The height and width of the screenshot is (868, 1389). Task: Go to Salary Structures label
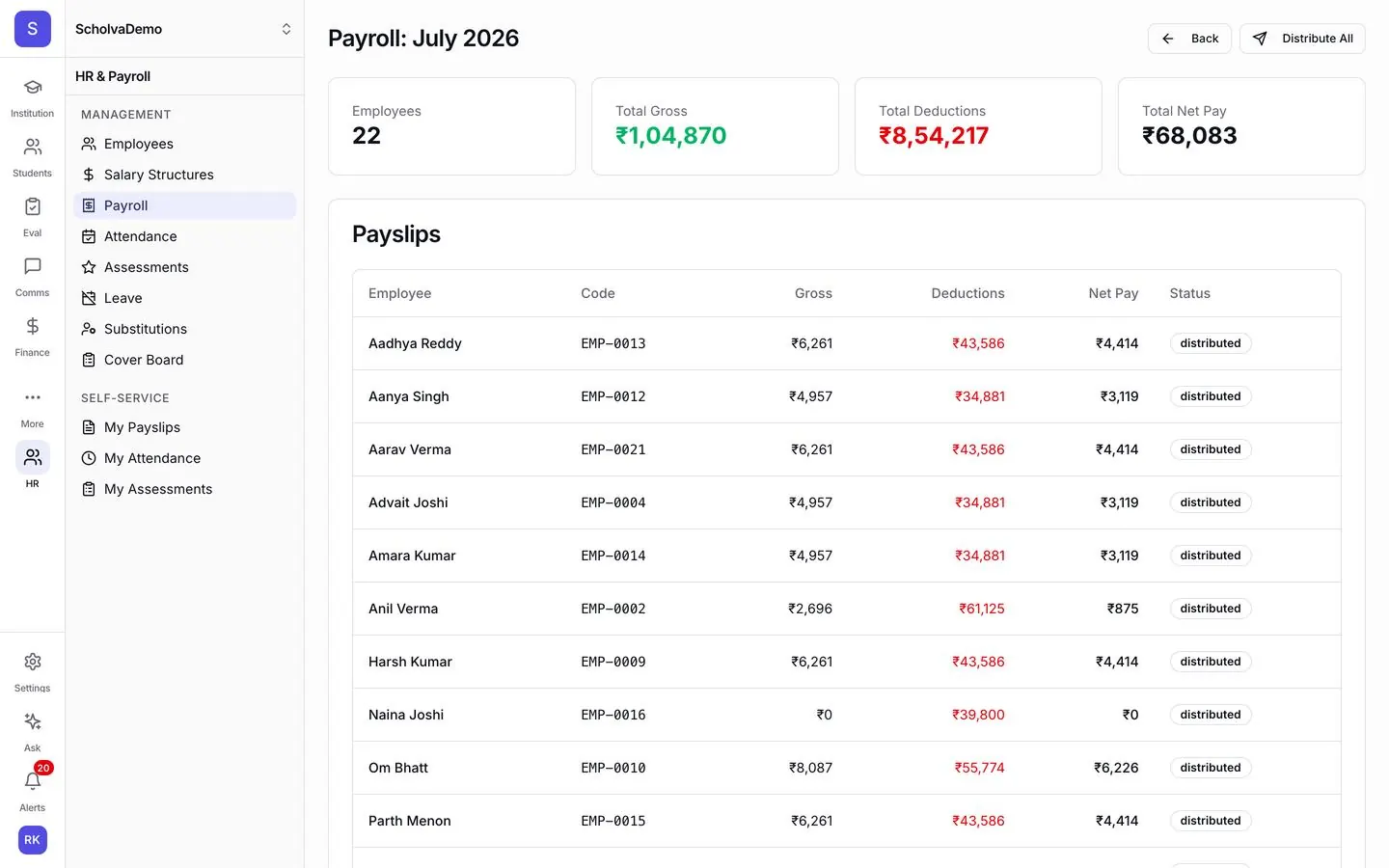click(159, 175)
